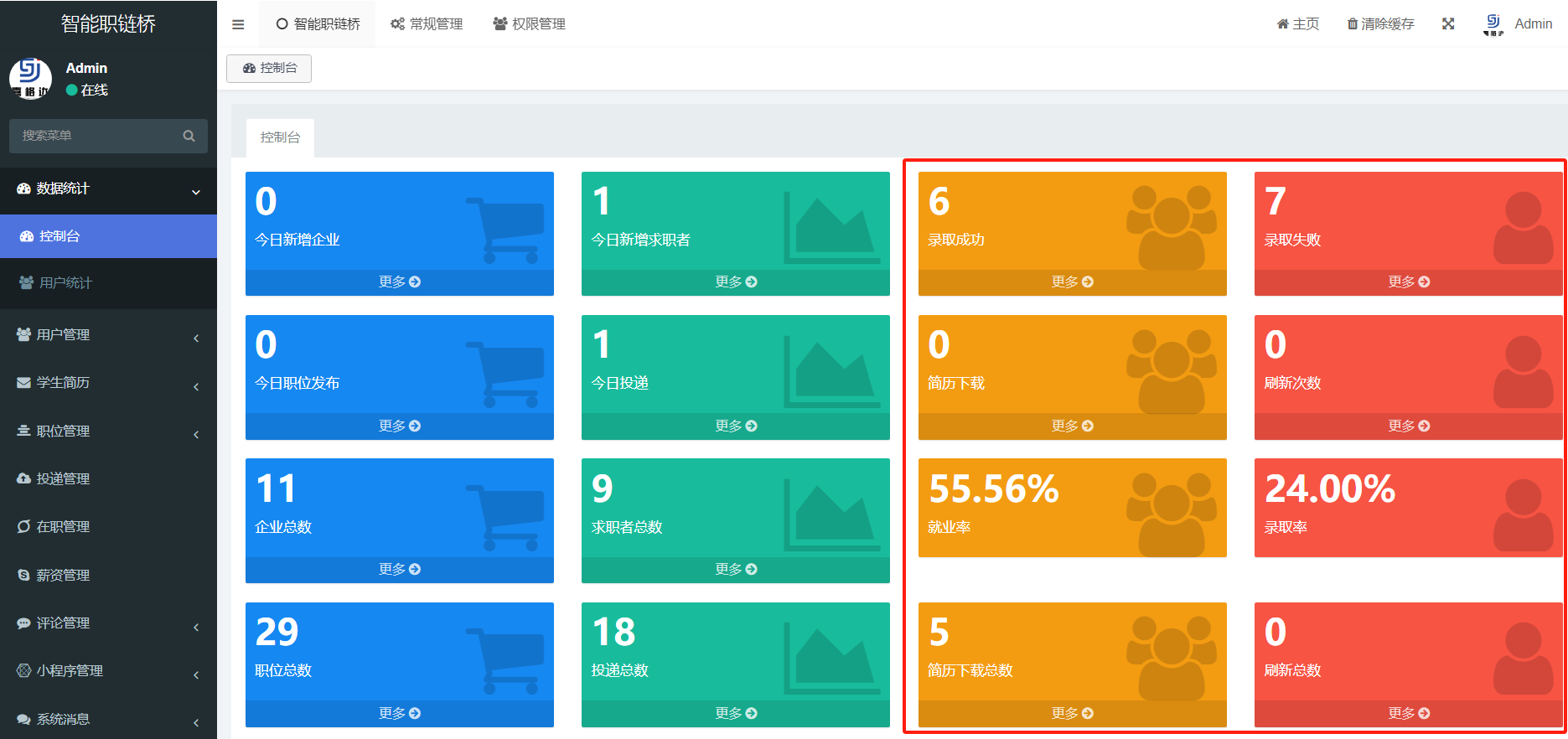Image resolution: width=1568 pixels, height=739 pixels.
Task: Select the 控制台 tab above the cards
Action: [x=280, y=137]
